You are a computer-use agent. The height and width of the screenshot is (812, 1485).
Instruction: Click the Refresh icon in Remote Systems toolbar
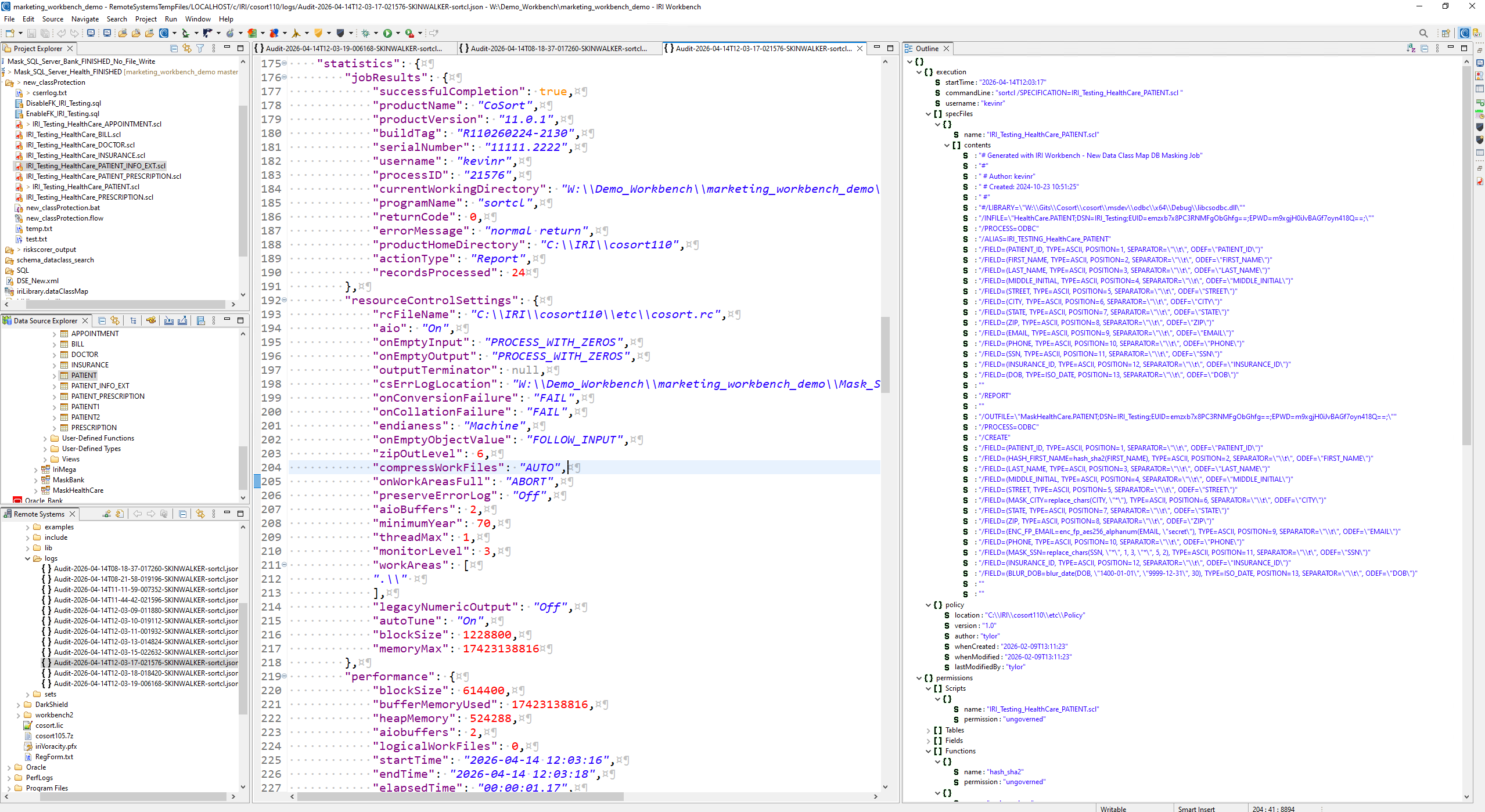119,514
